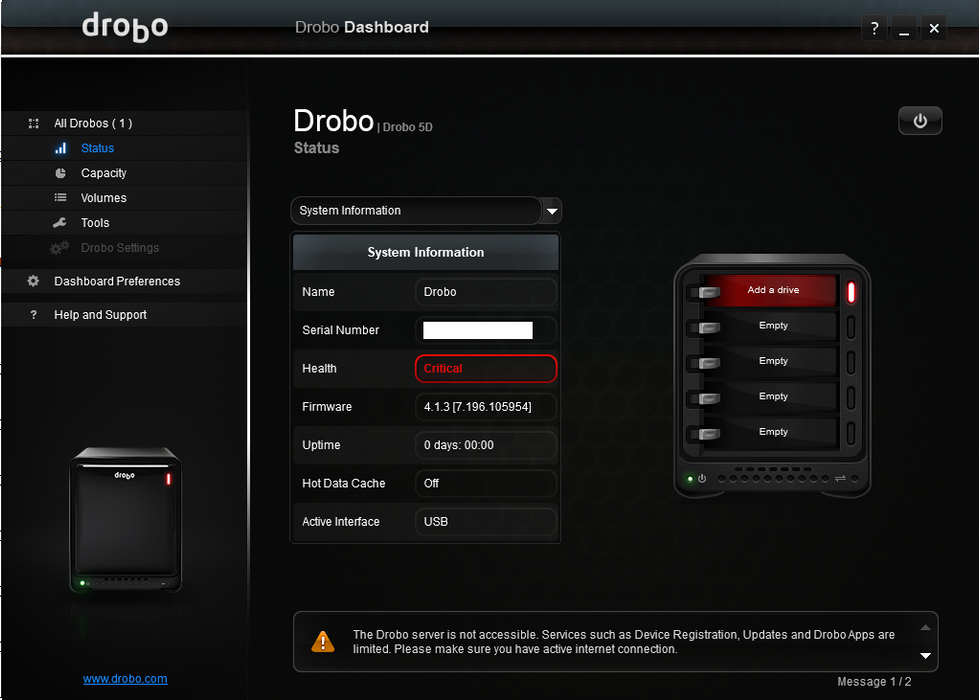Close the Drobo Dashboard window
Screen dimensions: 979x700
[x=934, y=28]
